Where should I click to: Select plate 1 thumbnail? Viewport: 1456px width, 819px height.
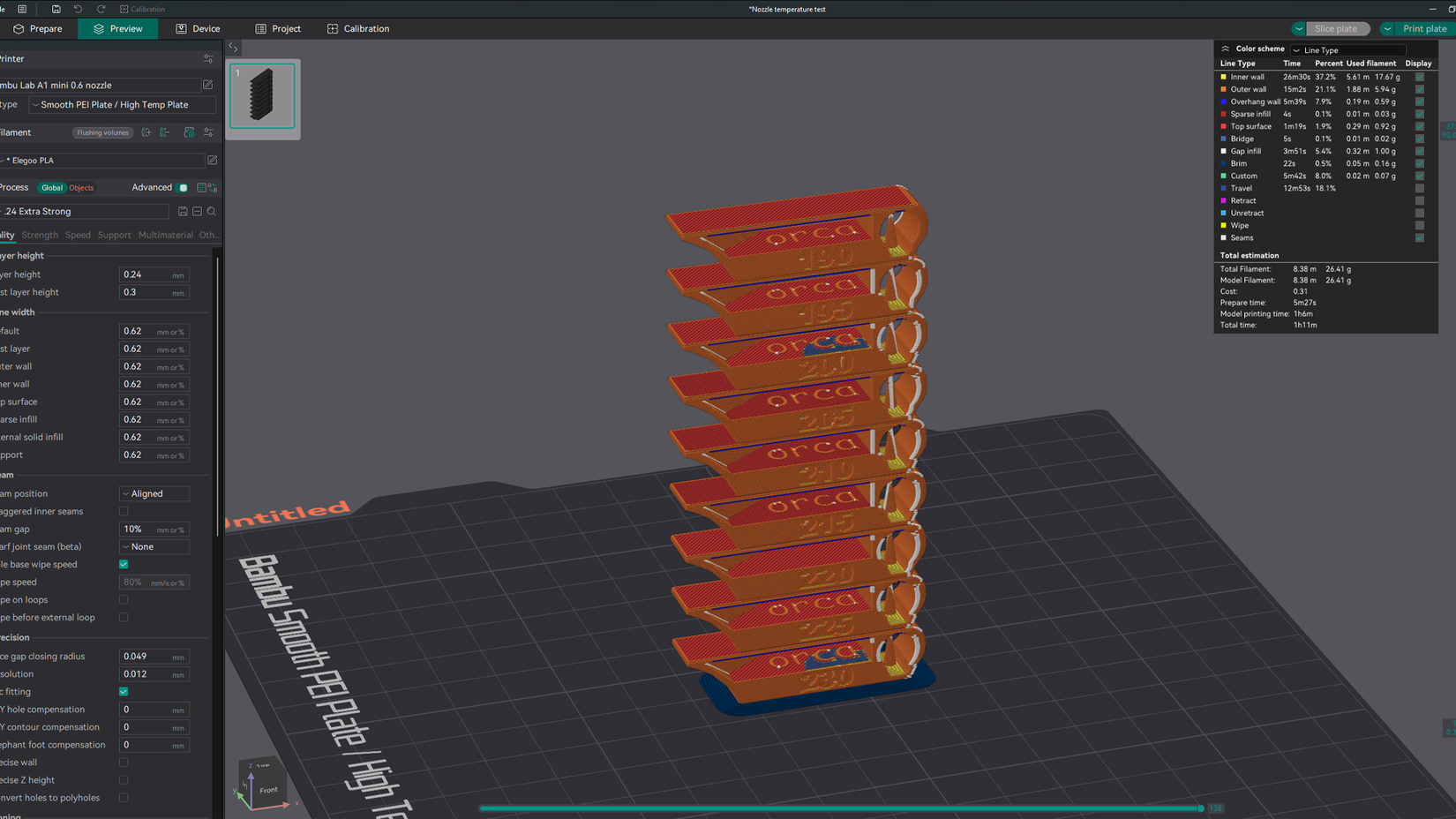tap(262, 95)
